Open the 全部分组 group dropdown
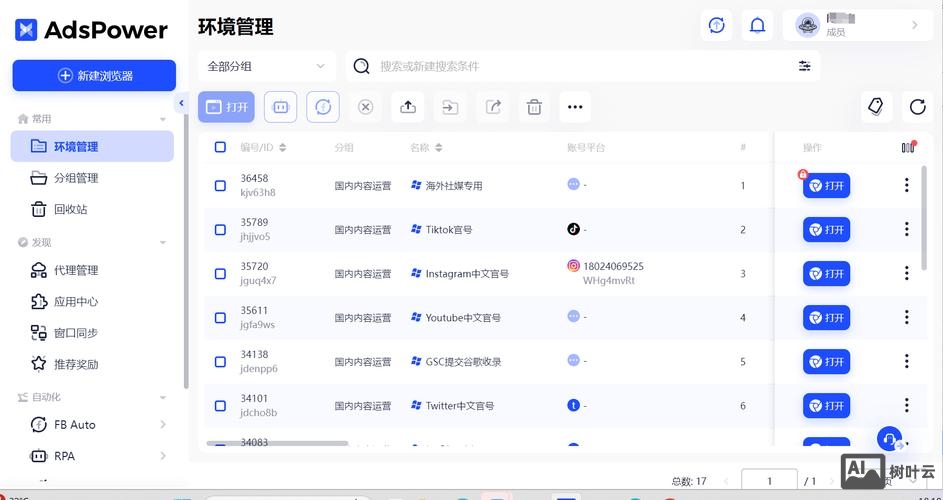943x500 pixels. 266,66
